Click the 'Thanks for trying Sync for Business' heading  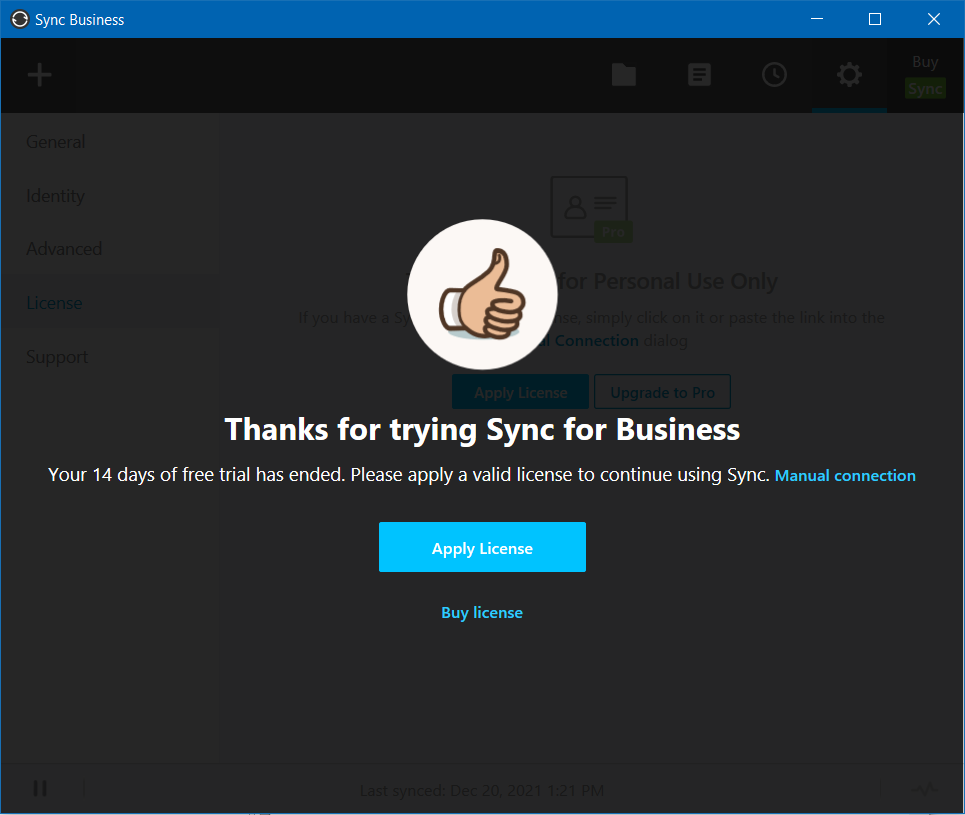click(x=482, y=429)
